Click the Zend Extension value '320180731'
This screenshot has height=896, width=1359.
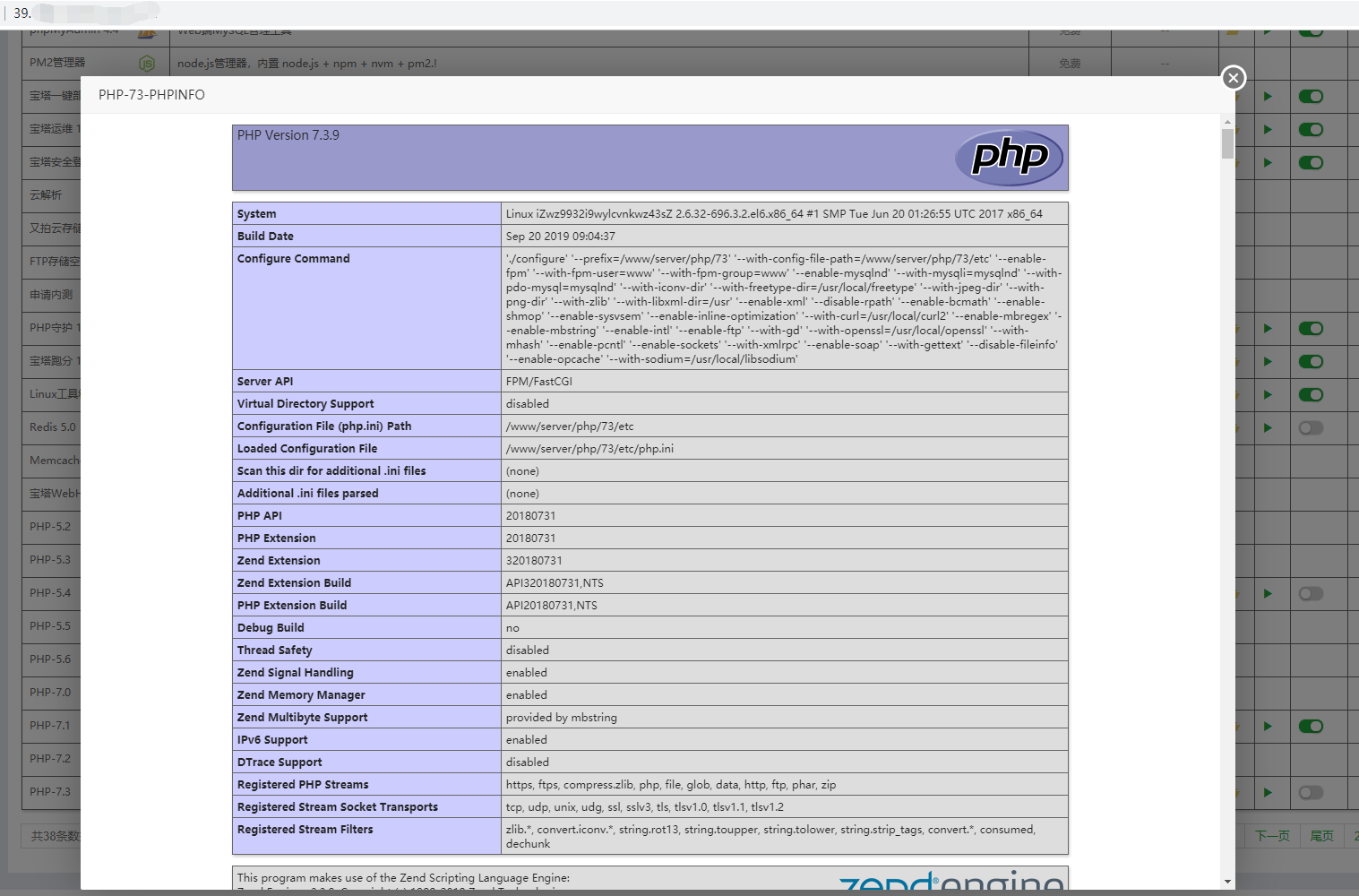click(x=534, y=561)
